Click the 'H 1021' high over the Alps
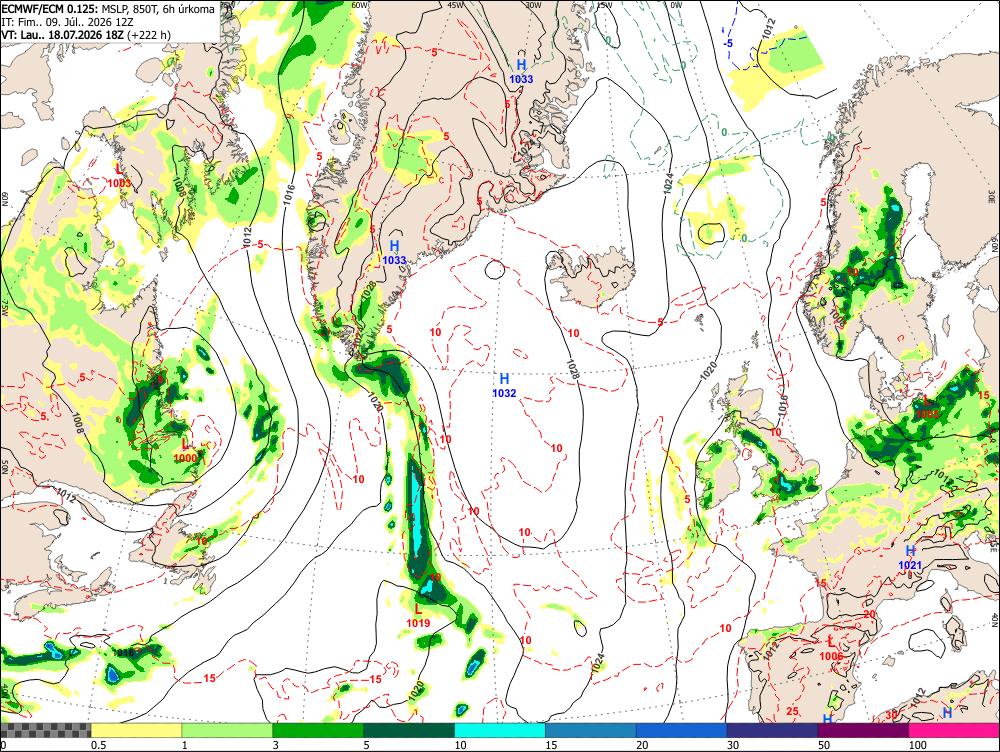This screenshot has height=752, width=1000. (x=910, y=557)
